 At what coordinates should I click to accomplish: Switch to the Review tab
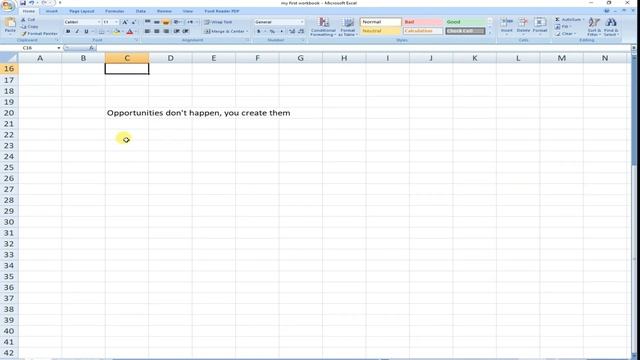(164, 11)
